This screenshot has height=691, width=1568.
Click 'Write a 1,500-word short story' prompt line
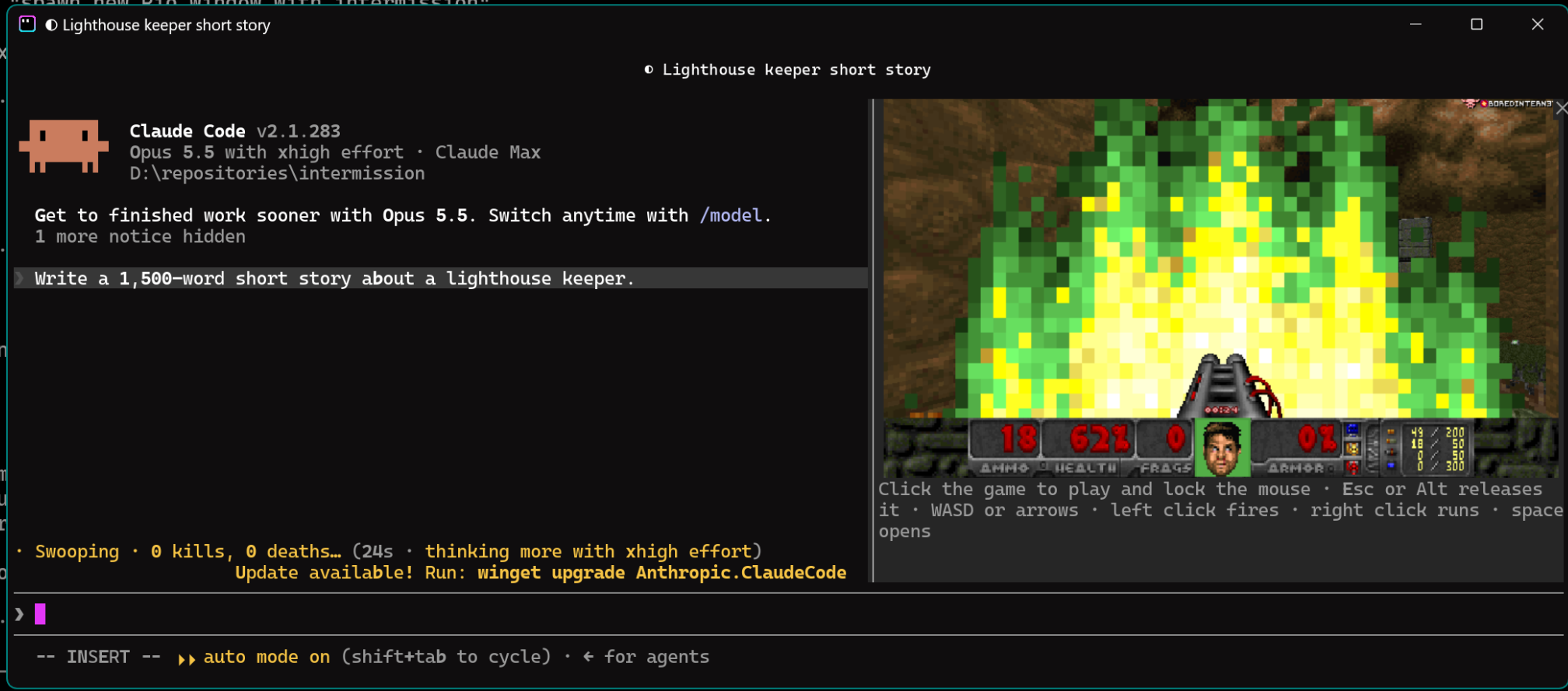click(x=440, y=278)
